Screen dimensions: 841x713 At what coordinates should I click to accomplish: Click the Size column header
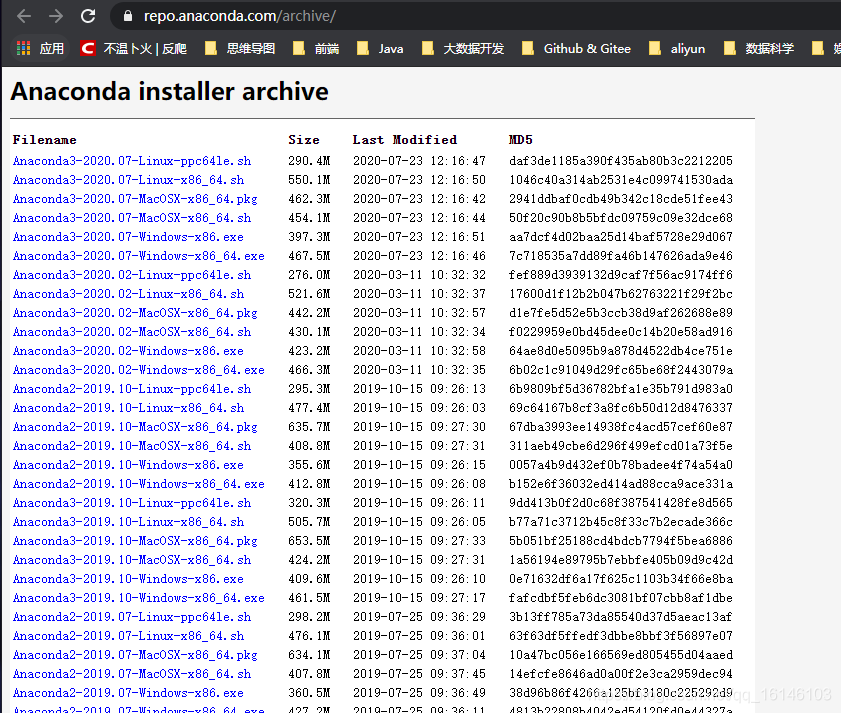(304, 140)
